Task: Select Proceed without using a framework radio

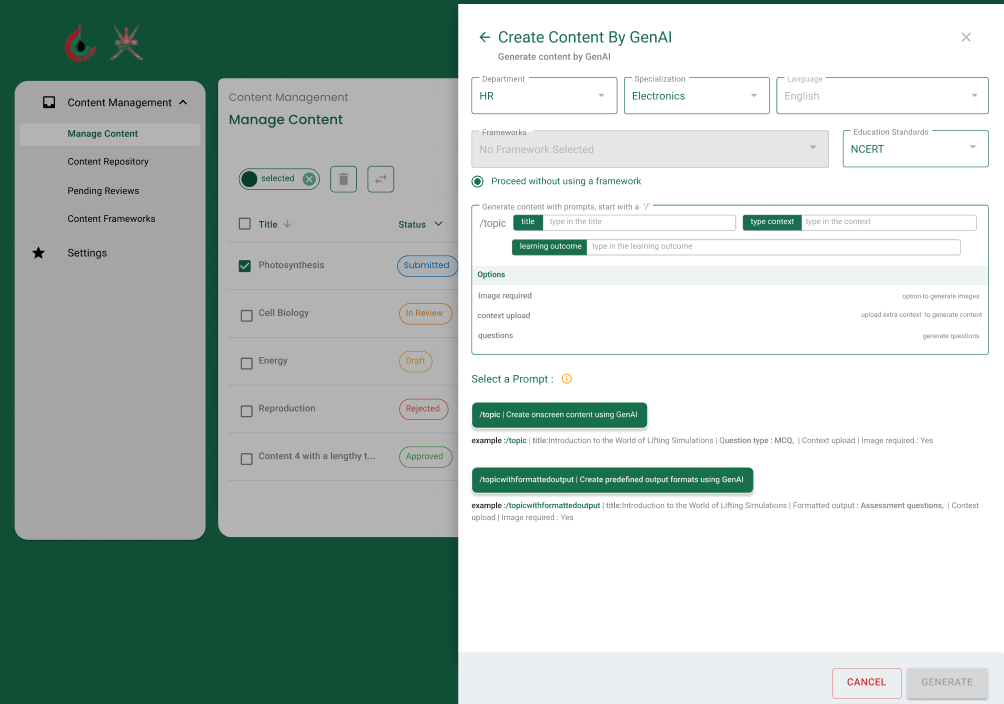Action: (478, 181)
